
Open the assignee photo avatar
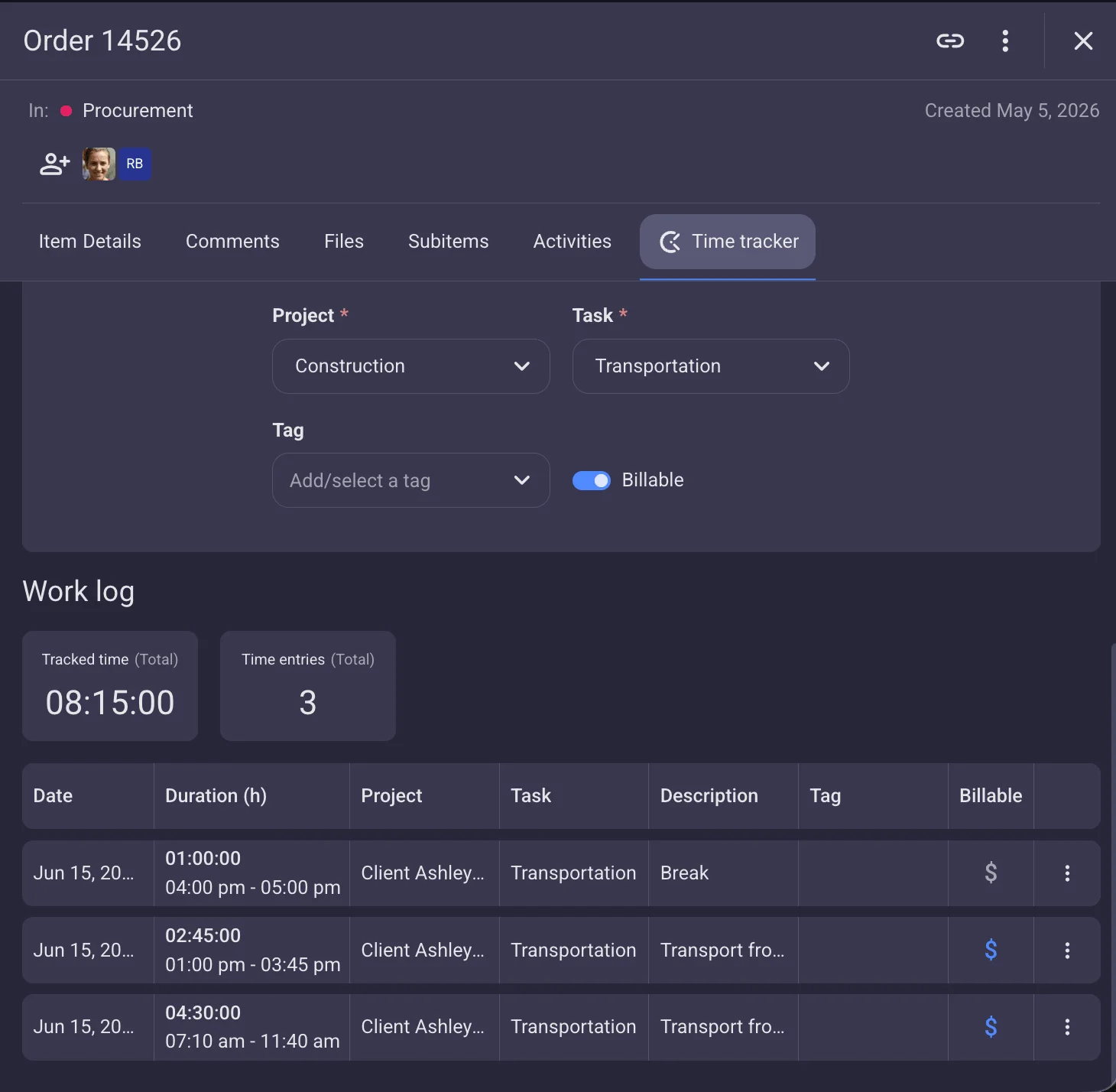[99, 164]
